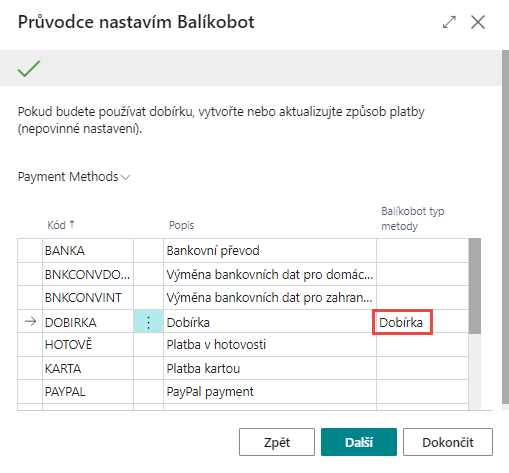Viewport: 509px width, 473px height.
Task: Sort by the Kód column header
Action: click(x=61, y=225)
